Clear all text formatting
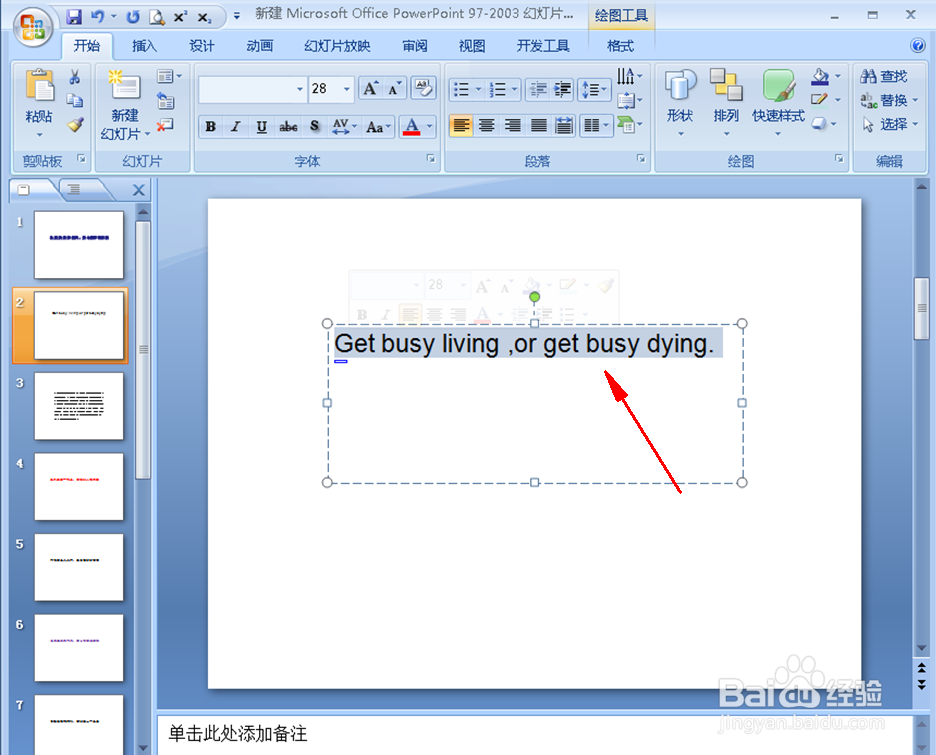936x755 pixels. (423, 88)
